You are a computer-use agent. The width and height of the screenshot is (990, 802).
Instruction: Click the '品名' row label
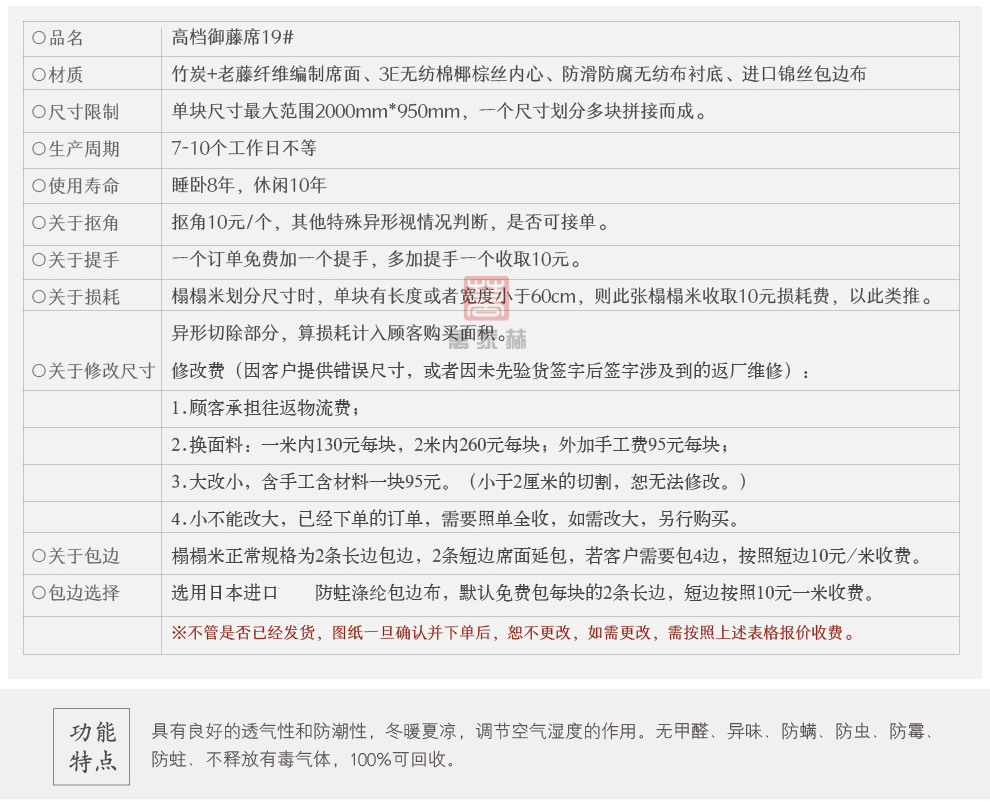click(x=58, y=38)
